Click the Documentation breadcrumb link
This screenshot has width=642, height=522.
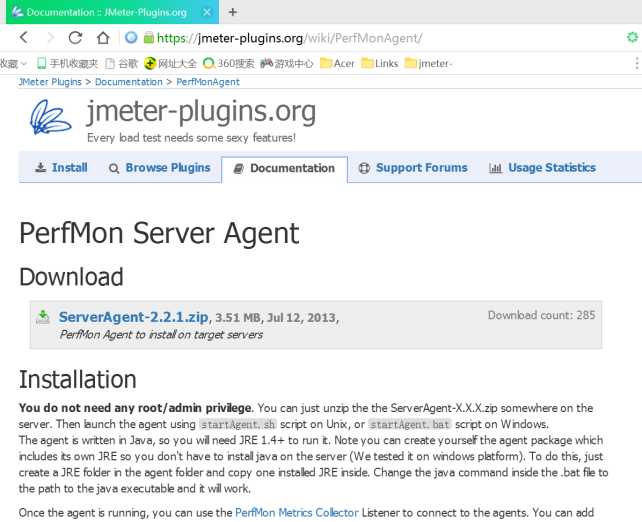129,82
